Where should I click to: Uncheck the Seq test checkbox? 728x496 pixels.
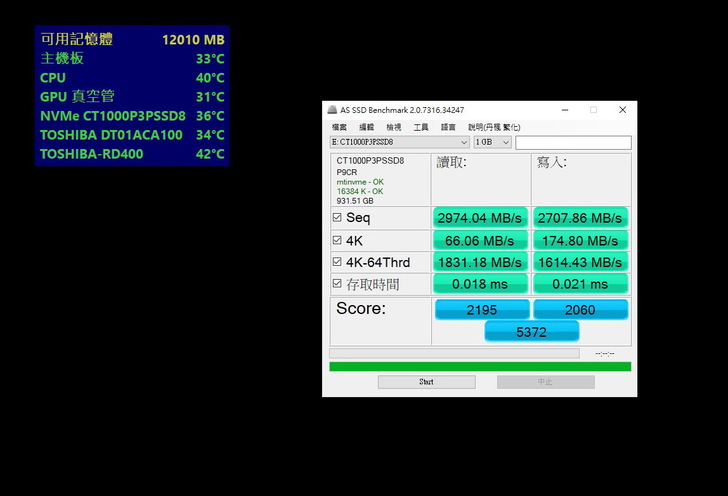pyautogui.click(x=337, y=217)
